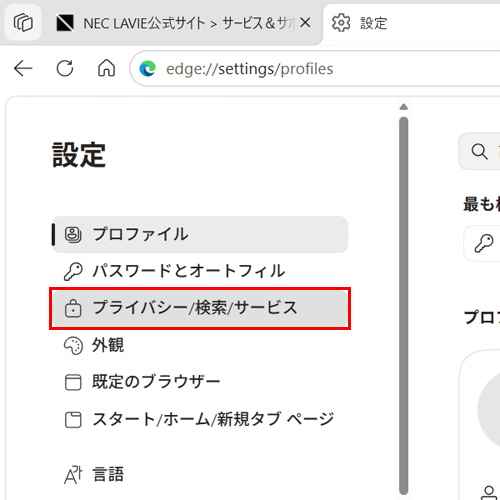
Task: Click the Edge logo in address bar
Action: coord(148,69)
